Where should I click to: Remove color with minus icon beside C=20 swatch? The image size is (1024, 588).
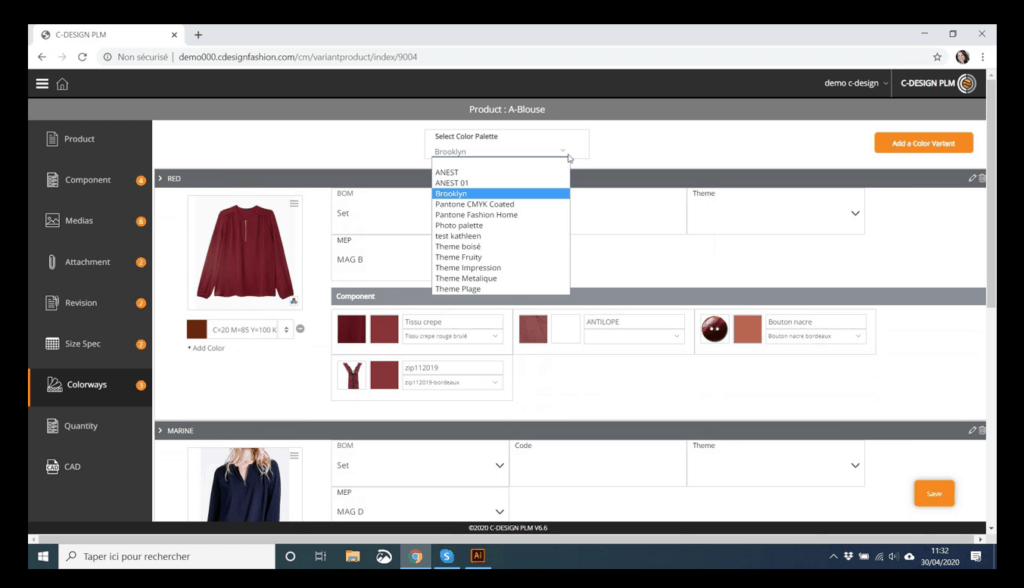[x=300, y=329]
